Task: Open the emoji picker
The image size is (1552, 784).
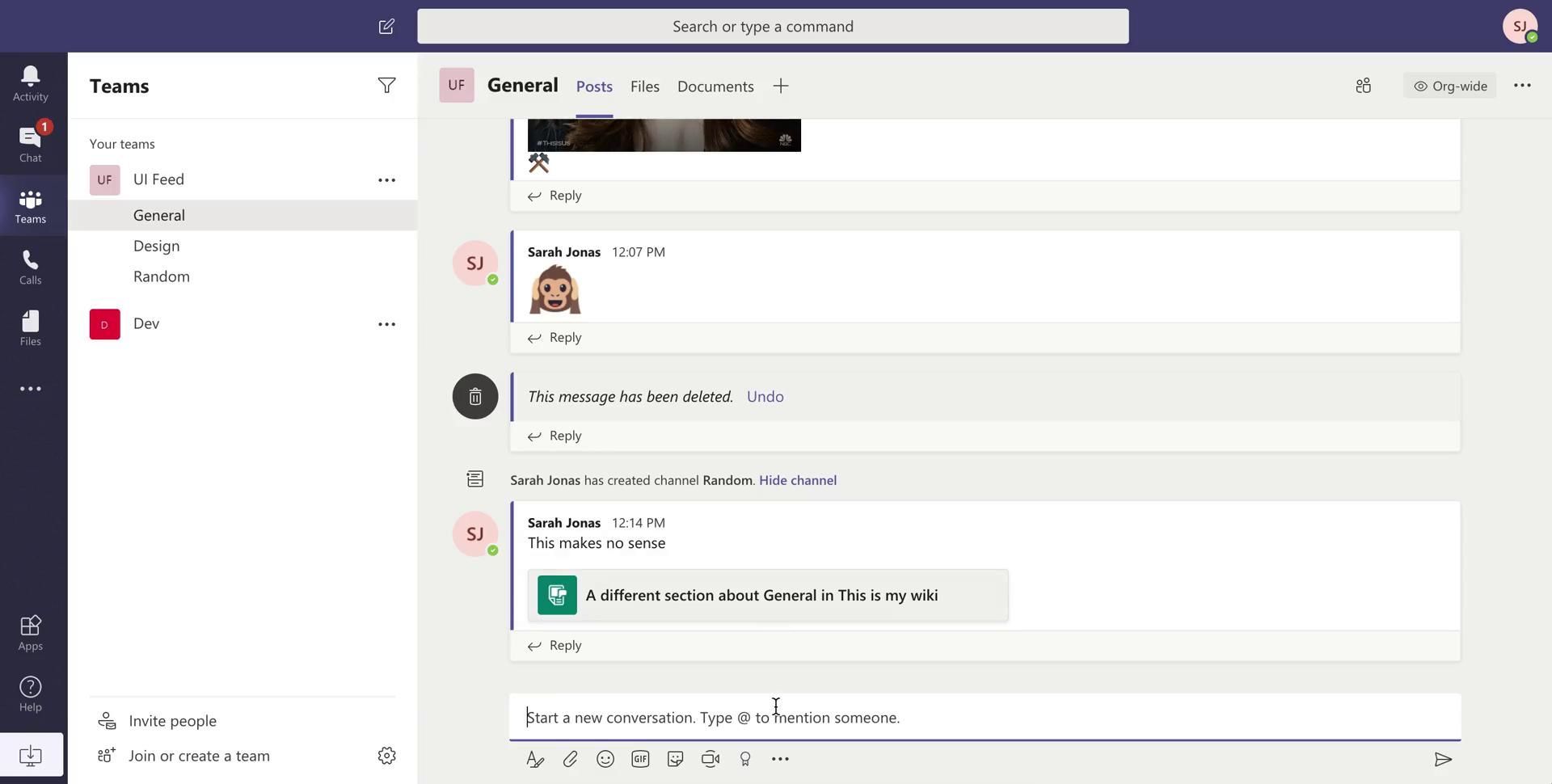Action: tap(605, 759)
